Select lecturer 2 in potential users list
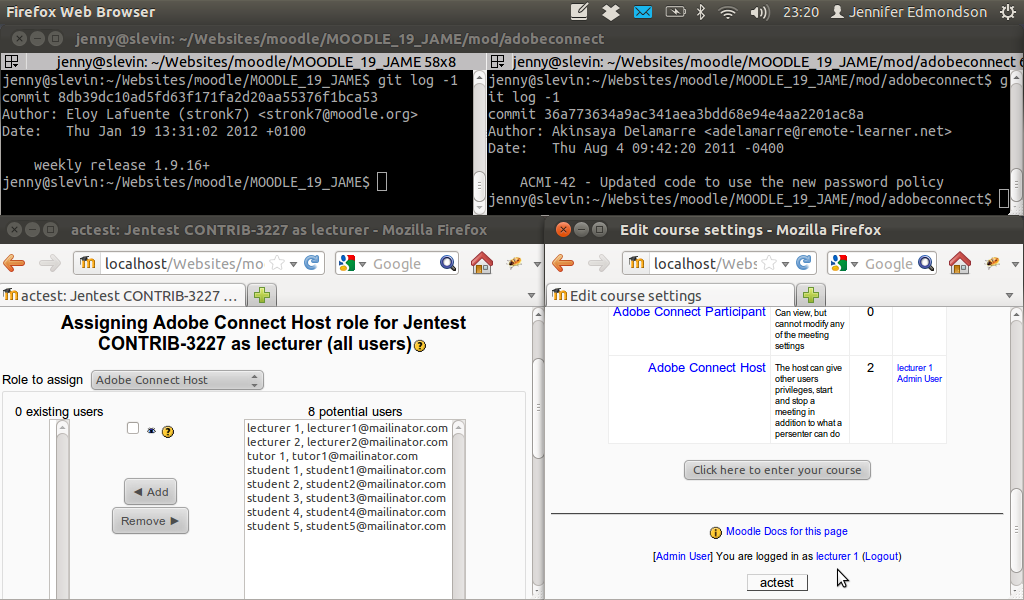 pos(347,442)
